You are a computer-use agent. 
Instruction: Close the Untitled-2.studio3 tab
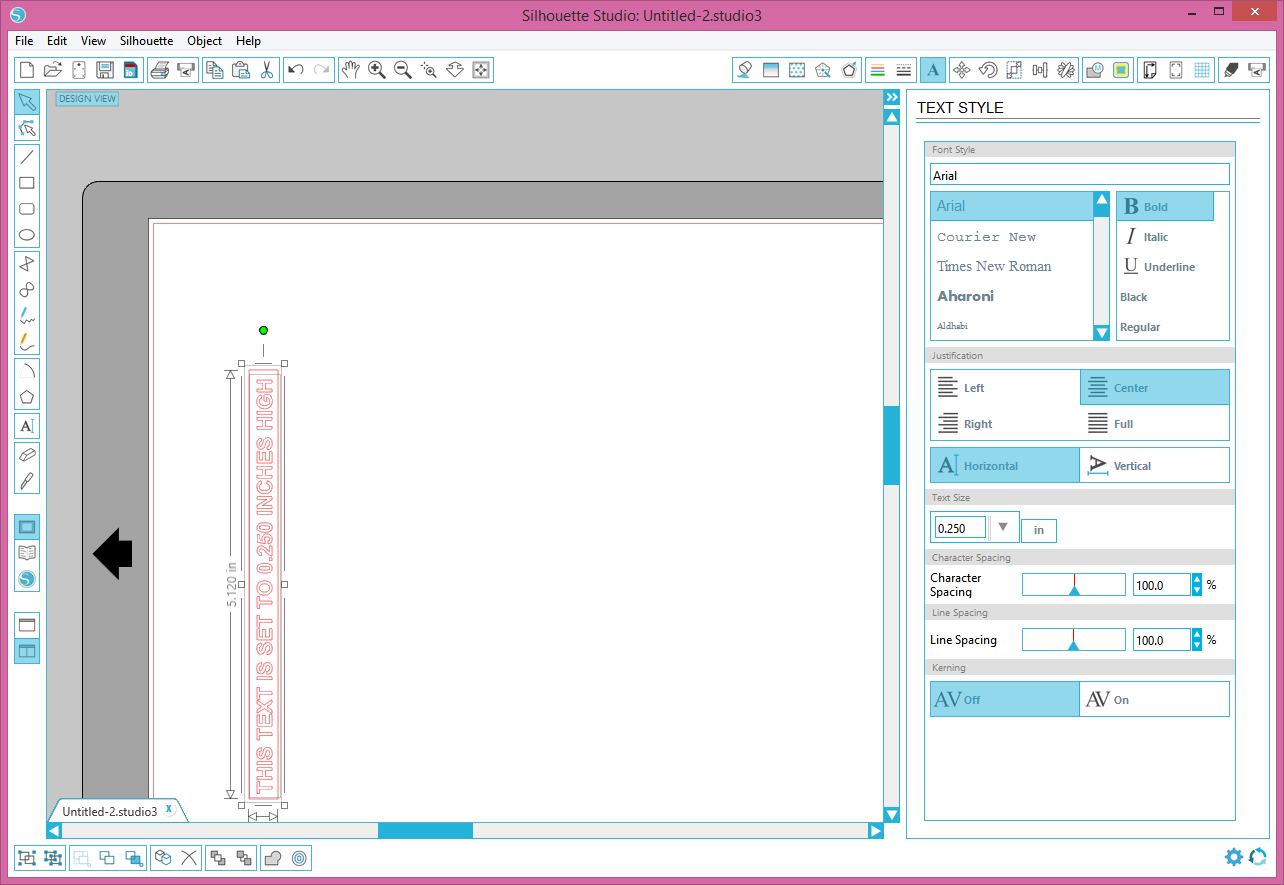pyautogui.click(x=170, y=809)
